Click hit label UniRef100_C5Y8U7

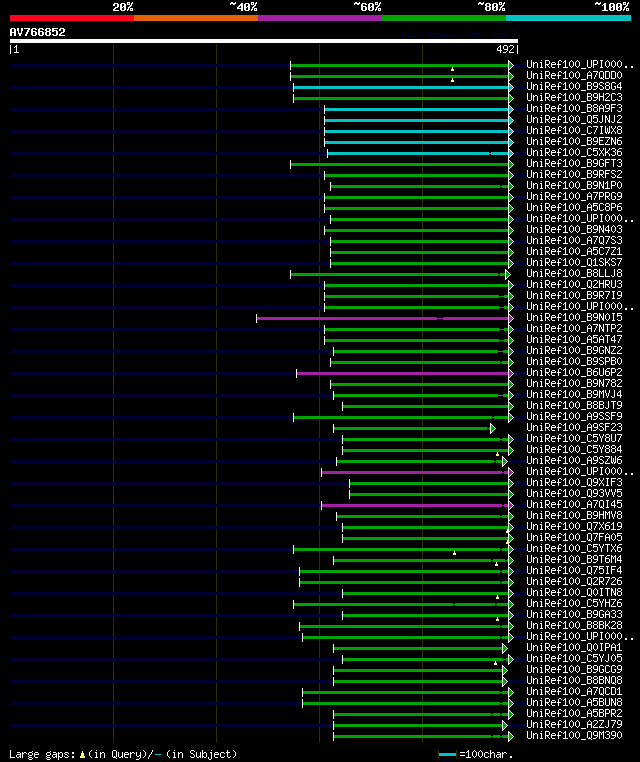(574, 438)
